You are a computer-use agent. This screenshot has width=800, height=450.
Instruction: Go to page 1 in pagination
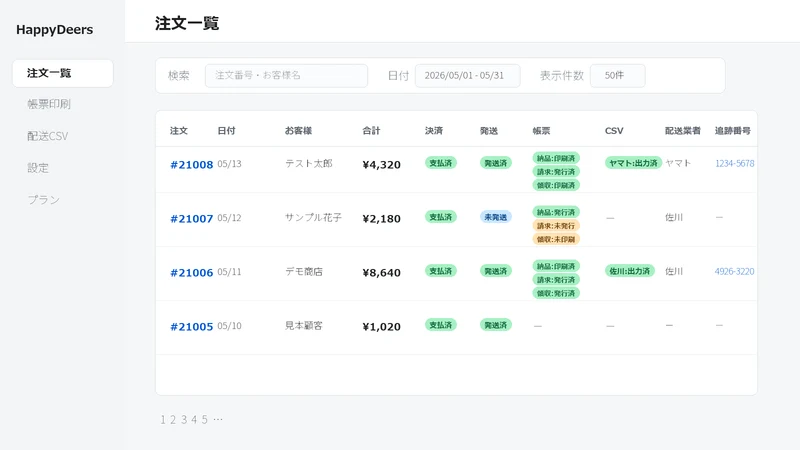tap(163, 419)
